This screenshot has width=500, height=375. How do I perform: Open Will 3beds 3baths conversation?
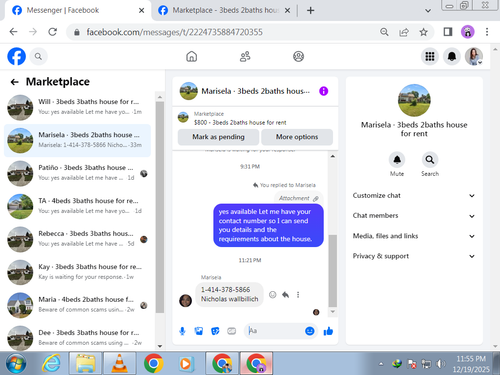pos(77,107)
